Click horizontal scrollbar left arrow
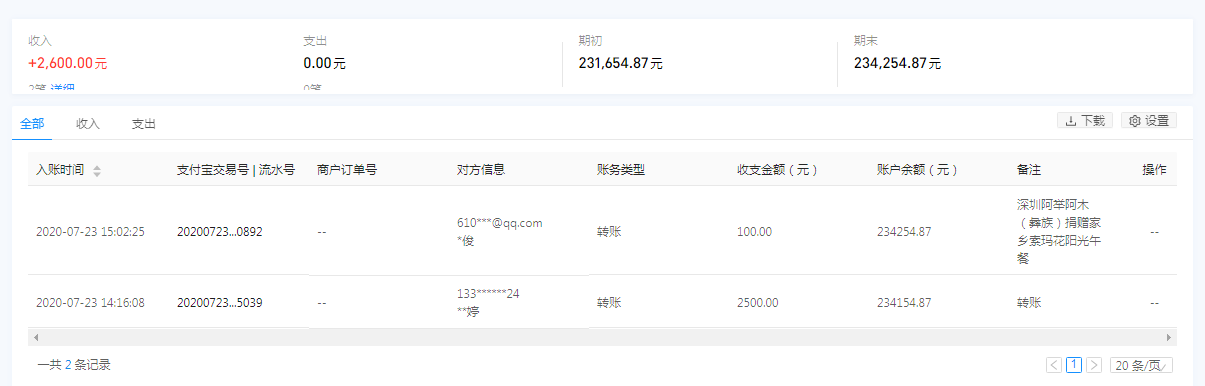 click(x=37, y=338)
